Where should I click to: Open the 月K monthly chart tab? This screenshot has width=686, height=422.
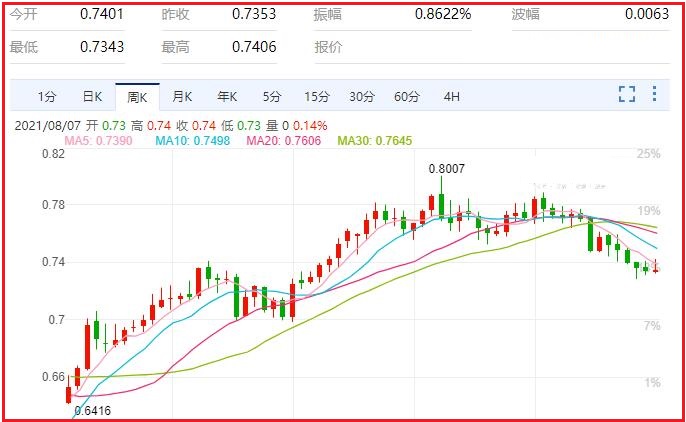pos(182,96)
